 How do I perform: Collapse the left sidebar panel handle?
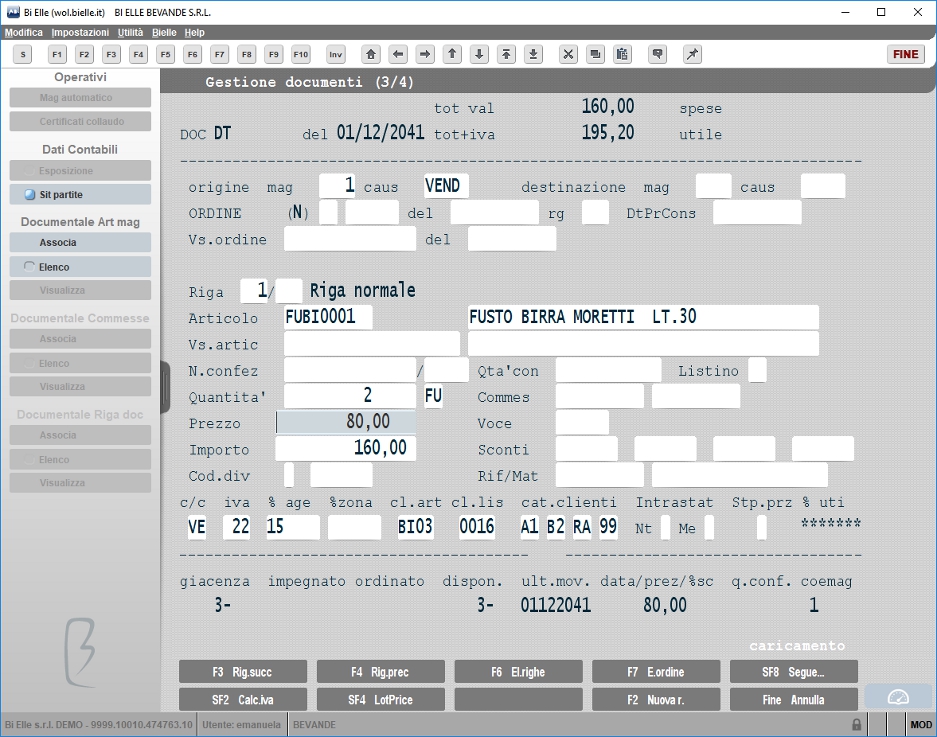coord(166,387)
